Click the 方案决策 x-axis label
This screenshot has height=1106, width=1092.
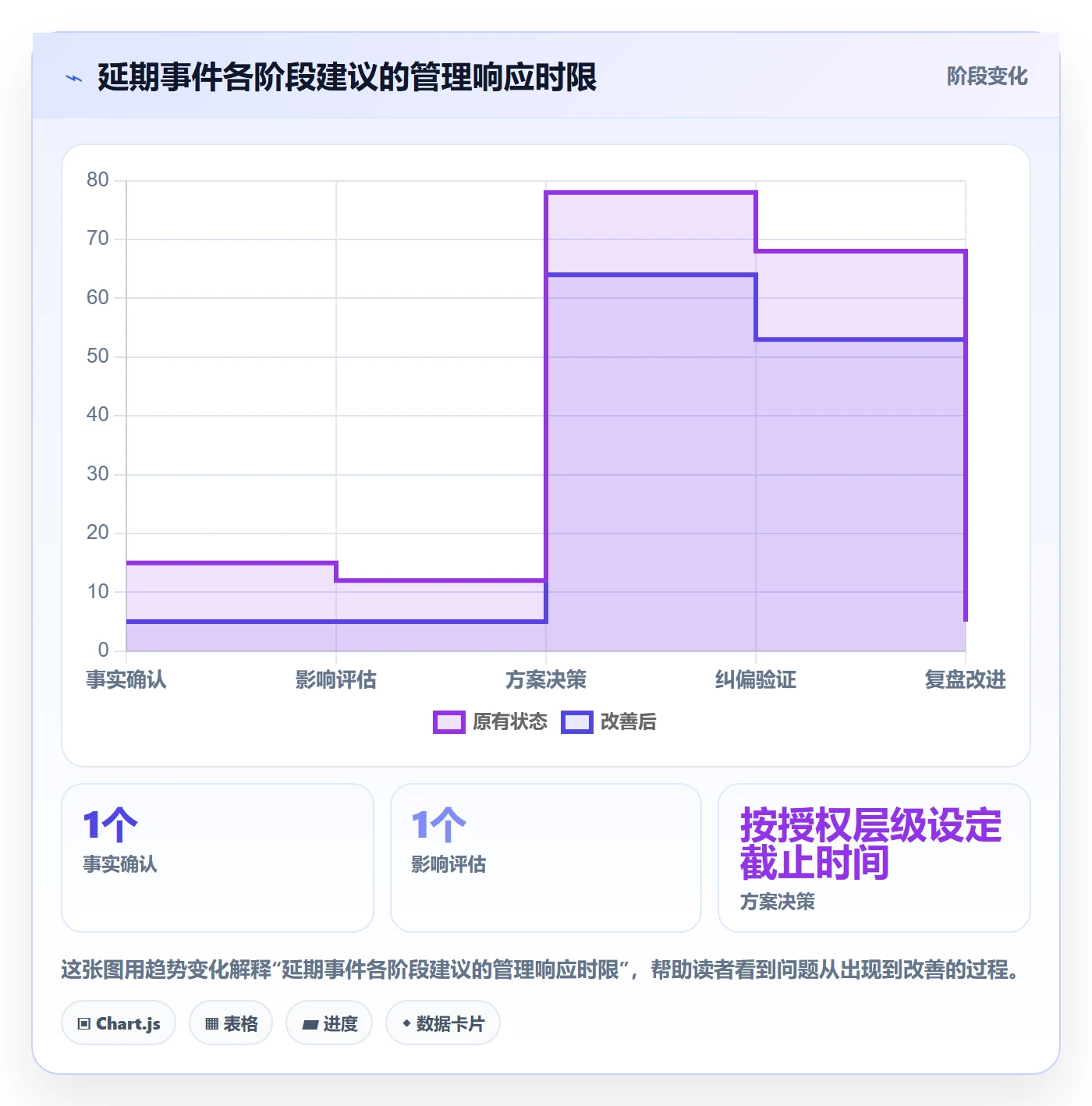coord(546,680)
